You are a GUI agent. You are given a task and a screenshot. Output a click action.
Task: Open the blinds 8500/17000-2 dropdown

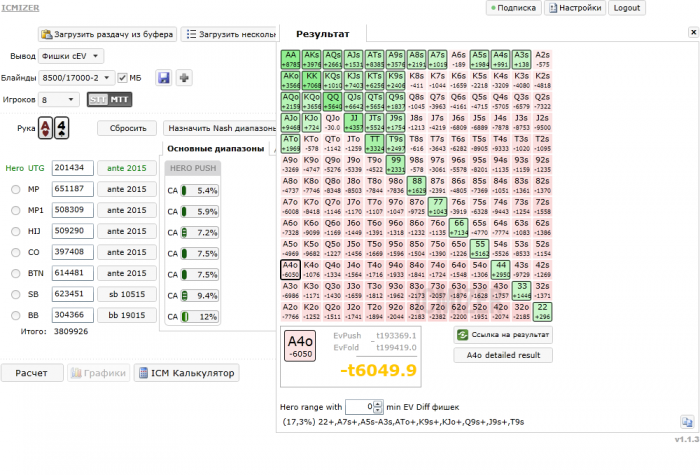pos(77,78)
